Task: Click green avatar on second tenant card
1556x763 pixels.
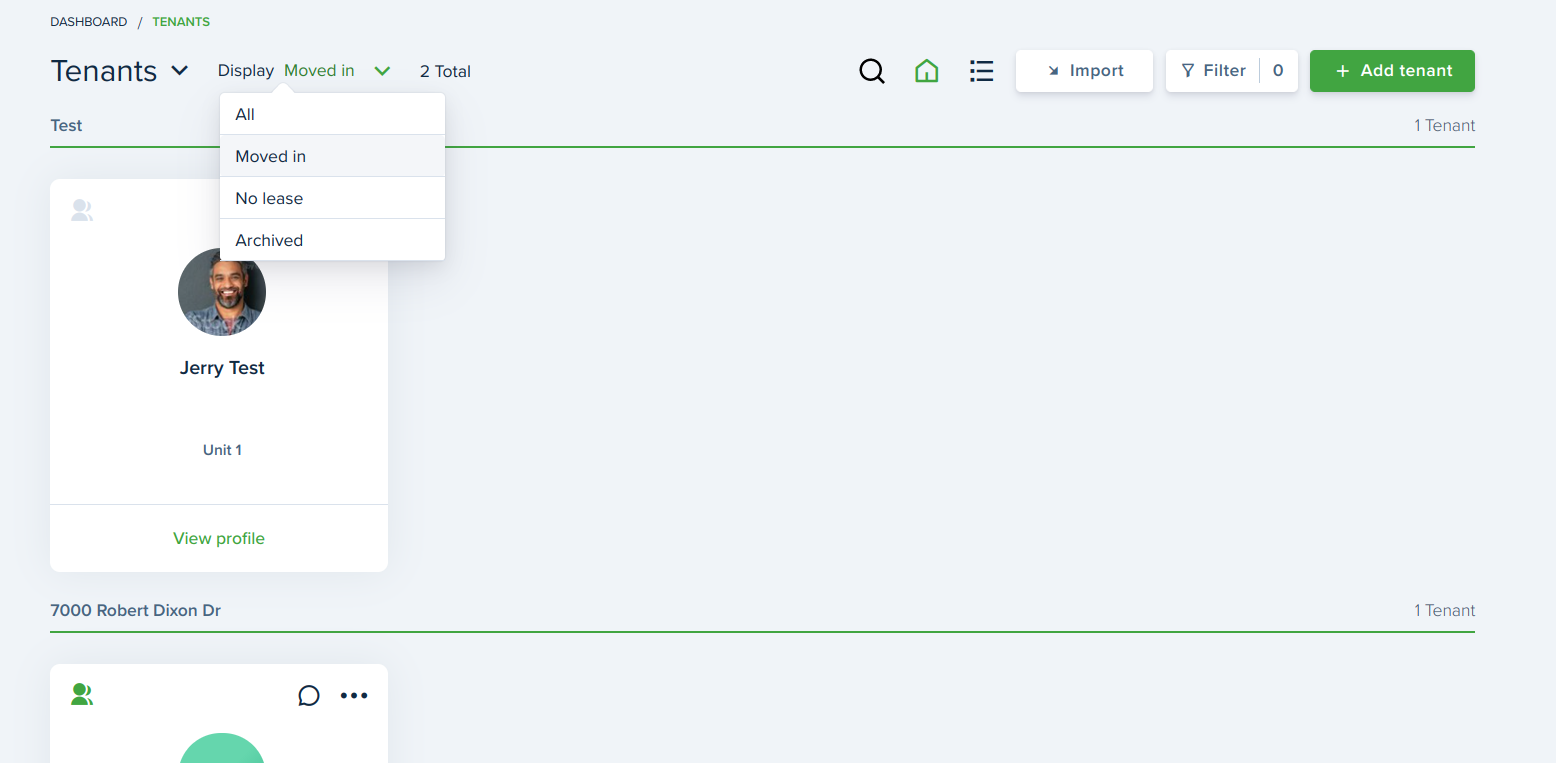Action: 222,748
